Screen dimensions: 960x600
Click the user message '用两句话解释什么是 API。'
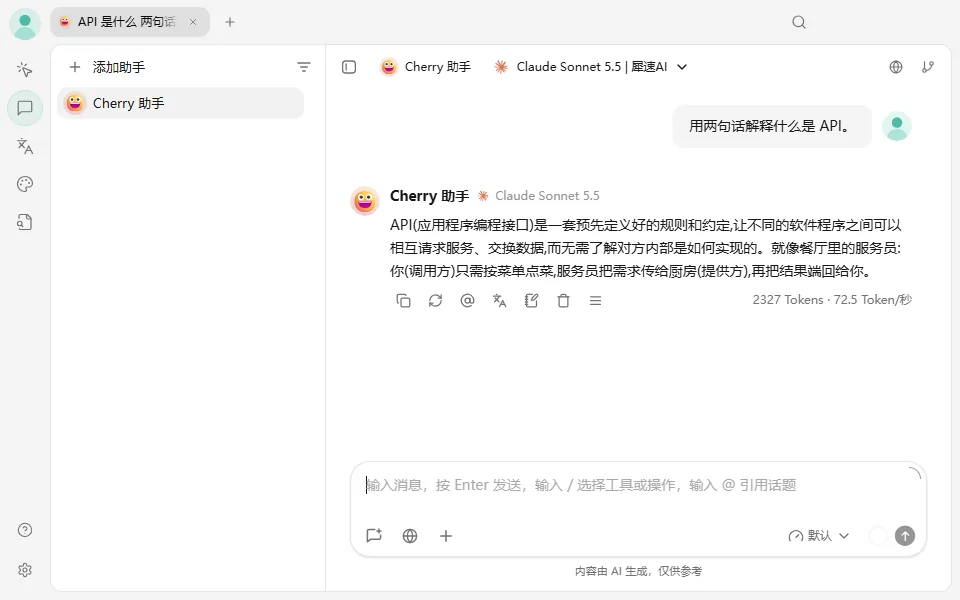771,126
